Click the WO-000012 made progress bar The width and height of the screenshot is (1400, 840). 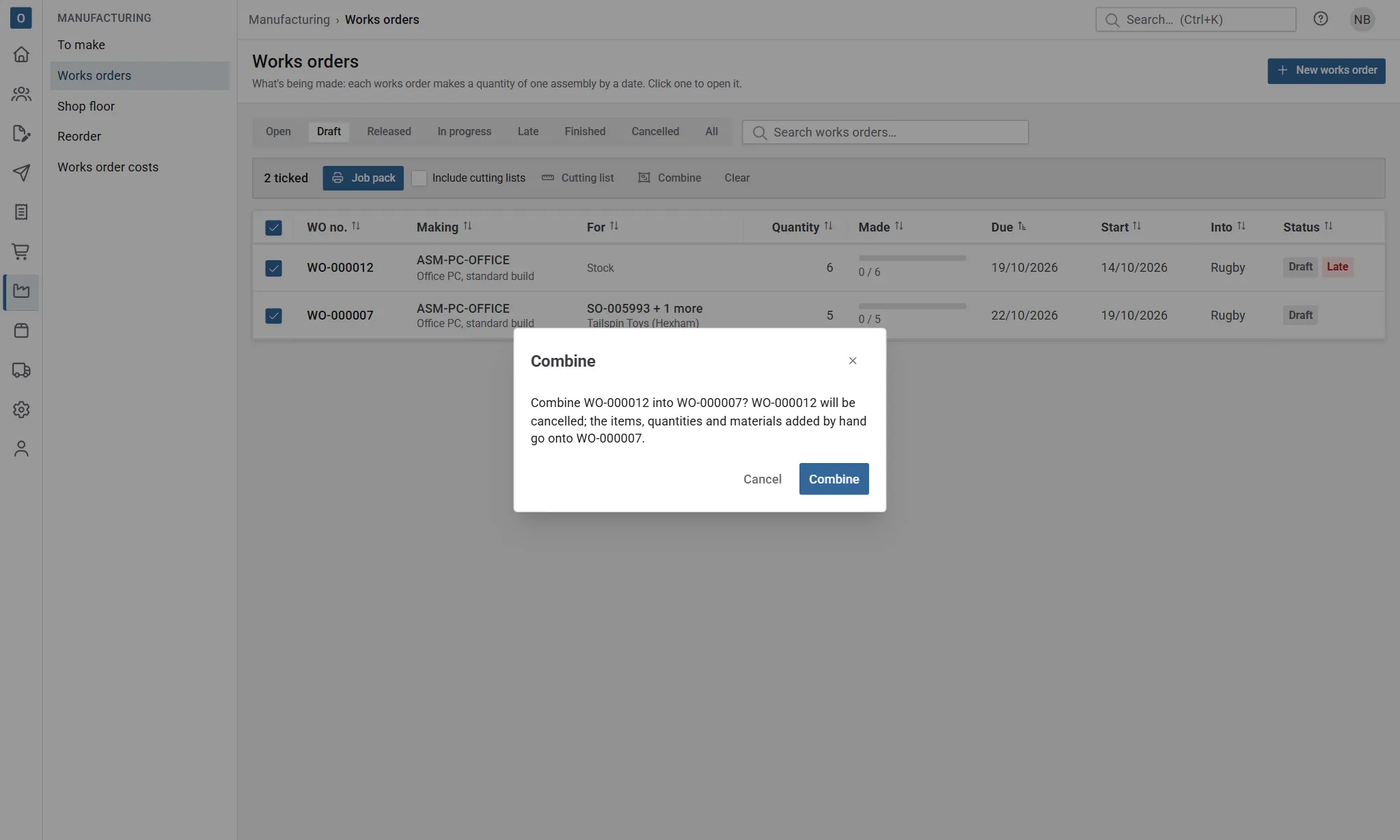click(912, 258)
